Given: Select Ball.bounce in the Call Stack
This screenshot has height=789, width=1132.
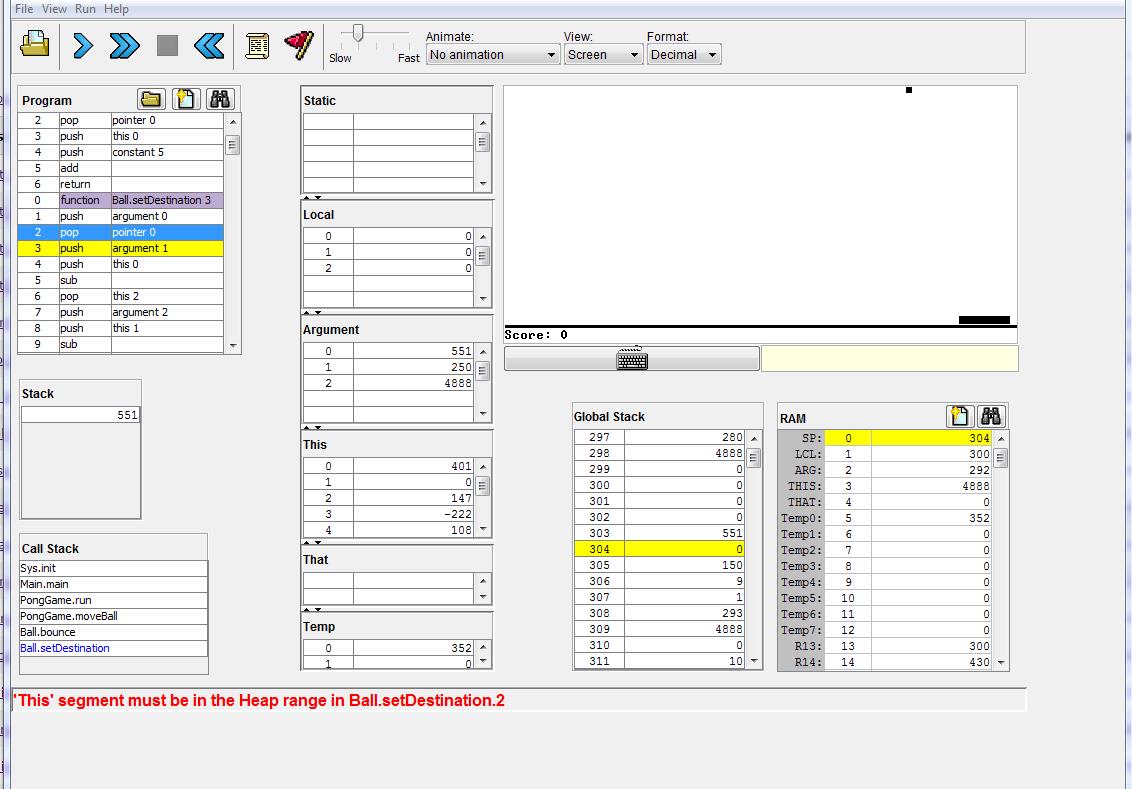Looking at the screenshot, I should pyautogui.click(x=48, y=632).
